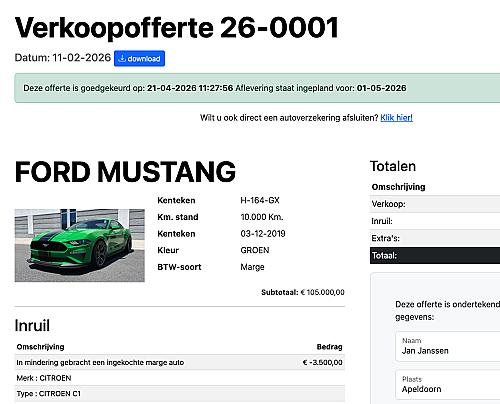The height and width of the screenshot is (404, 500).
Task: Click the BTW-soort value 'Marge'
Action: pos(252,267)
